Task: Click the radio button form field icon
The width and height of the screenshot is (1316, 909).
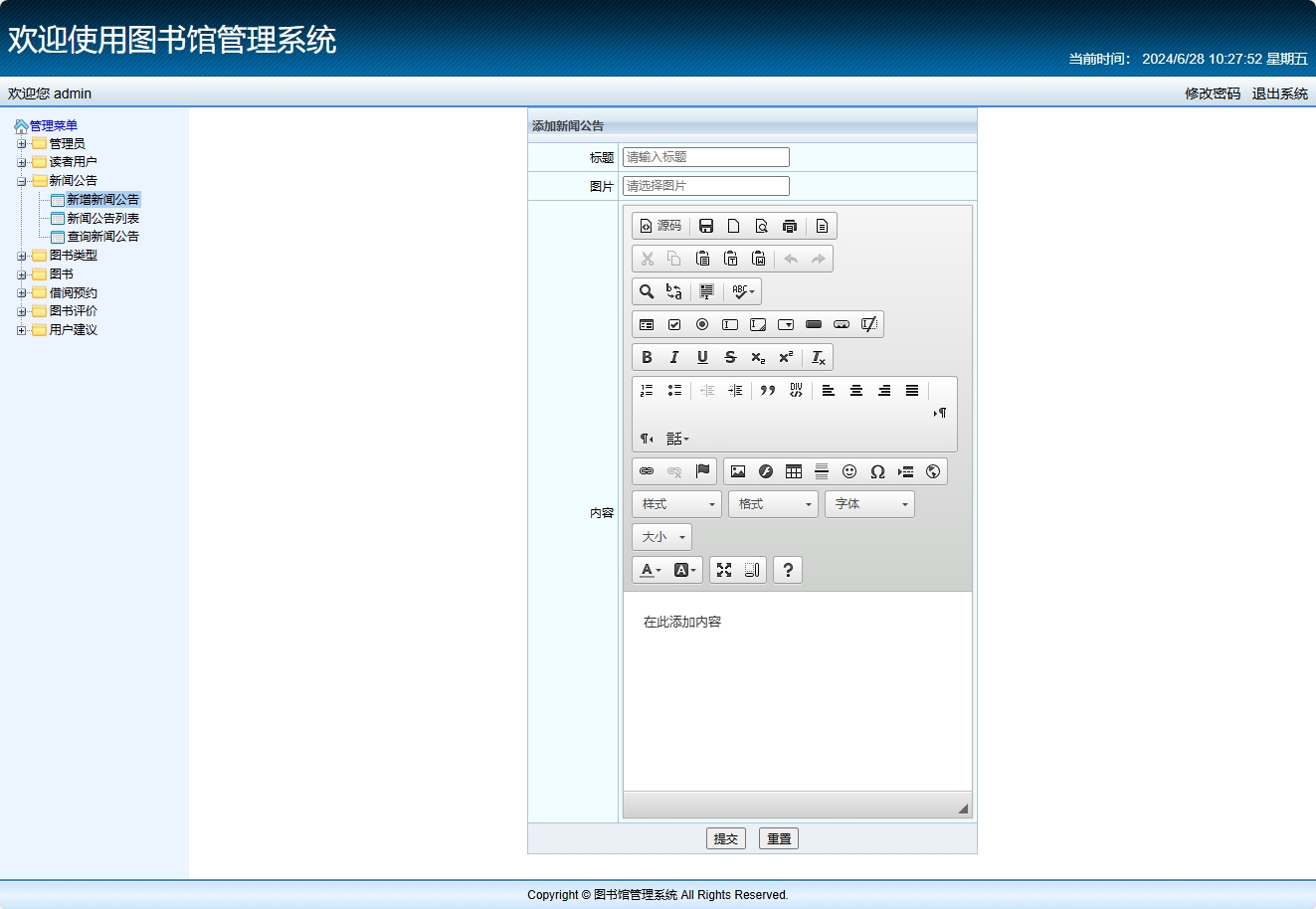Action: pos(703,324)
